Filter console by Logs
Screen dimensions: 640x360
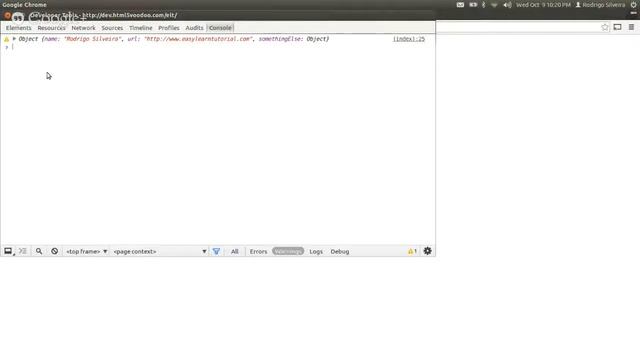point(316,251)
